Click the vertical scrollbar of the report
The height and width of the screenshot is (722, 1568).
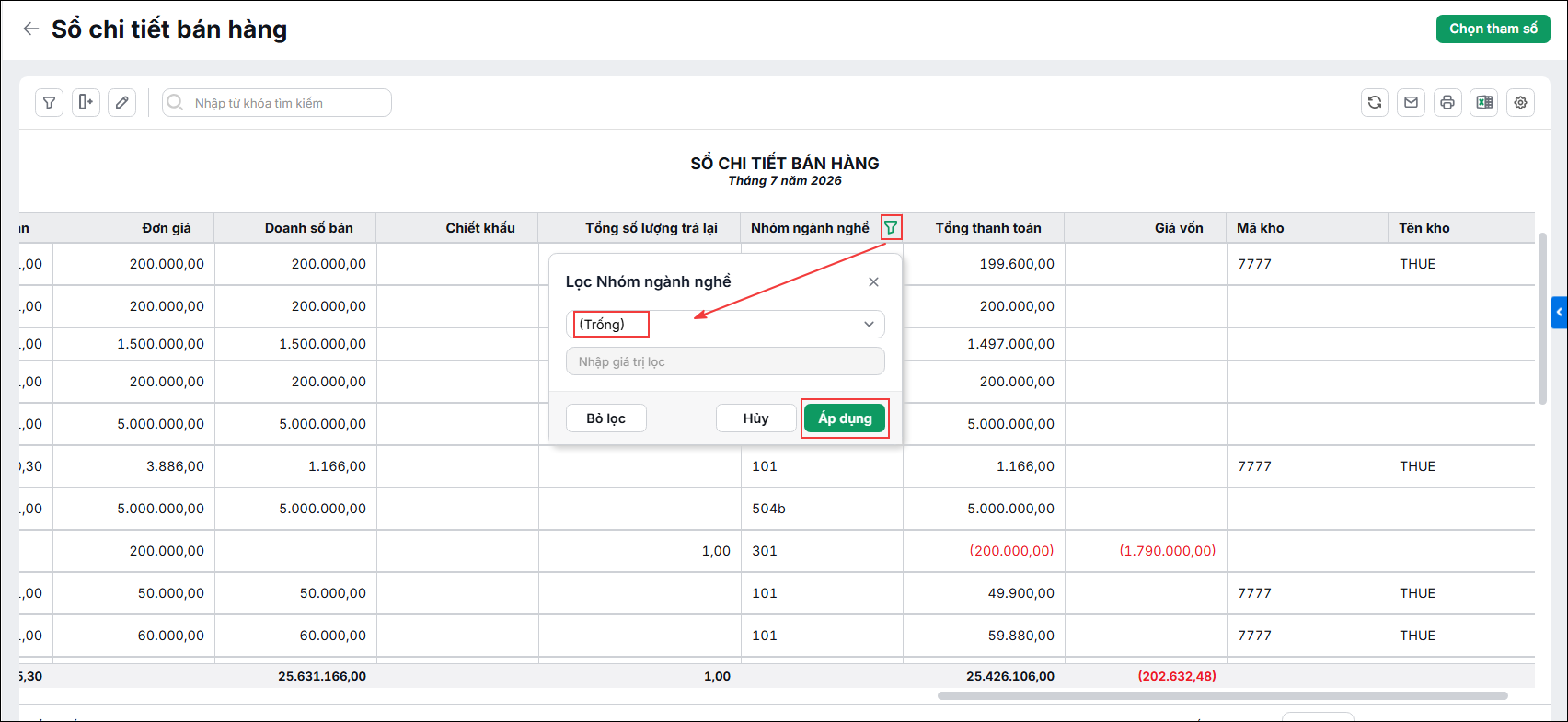[1542, 317]
